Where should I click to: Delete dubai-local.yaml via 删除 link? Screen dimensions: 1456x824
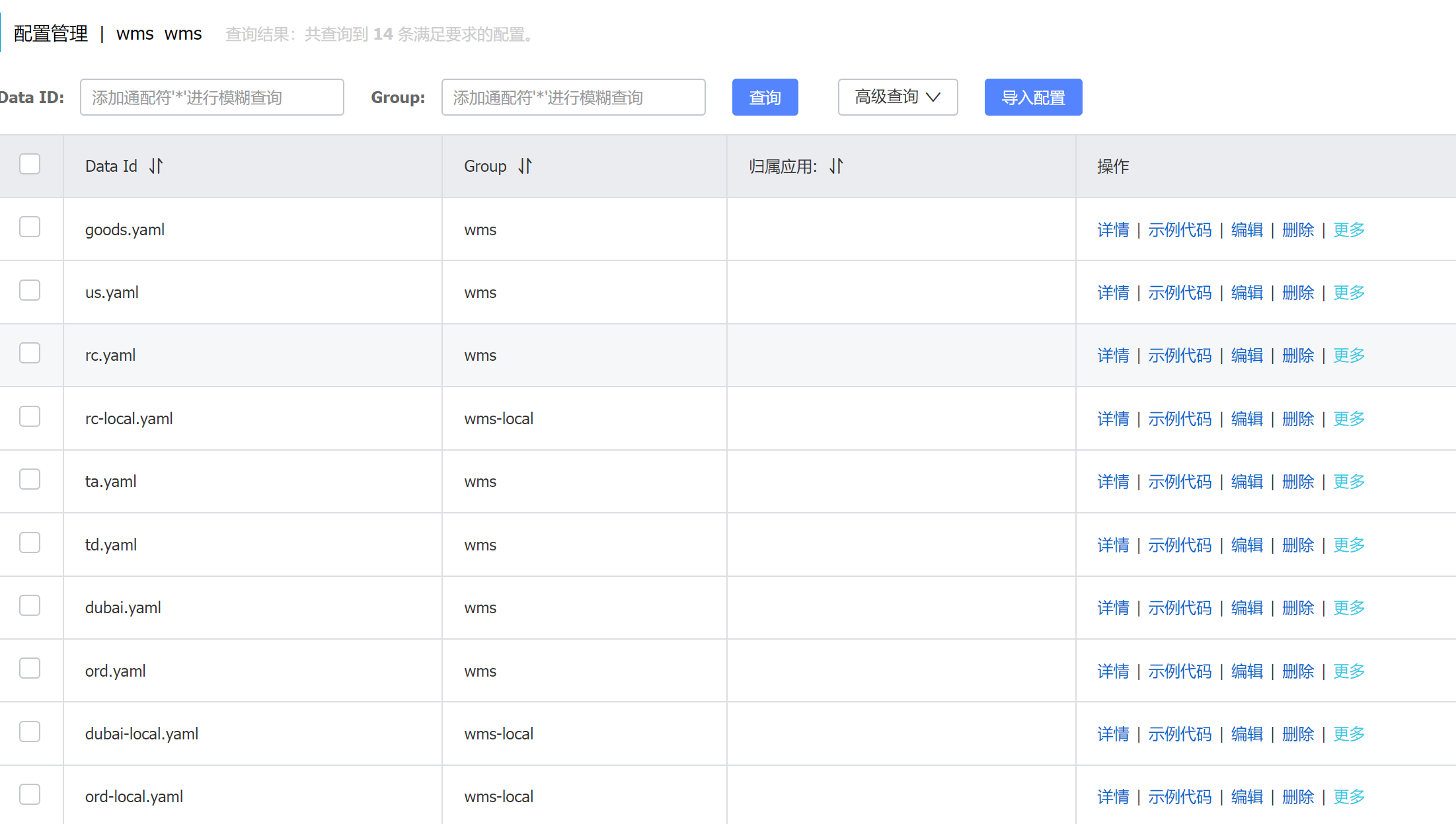(1298, 734)
